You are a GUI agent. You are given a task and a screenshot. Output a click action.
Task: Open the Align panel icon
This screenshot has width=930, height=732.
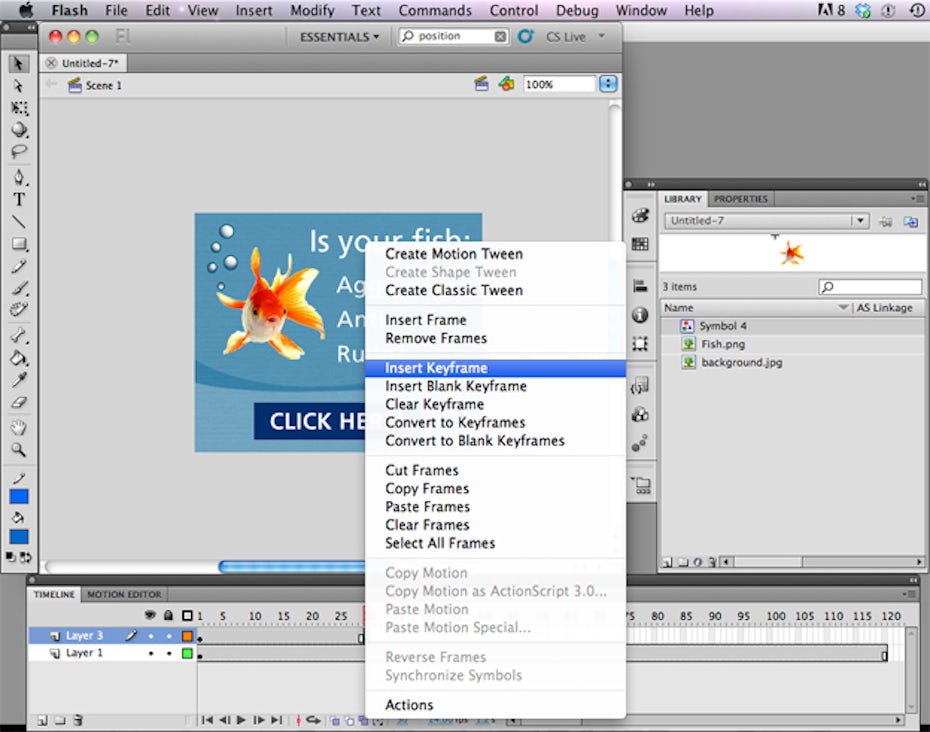click(x=640, y=286)
